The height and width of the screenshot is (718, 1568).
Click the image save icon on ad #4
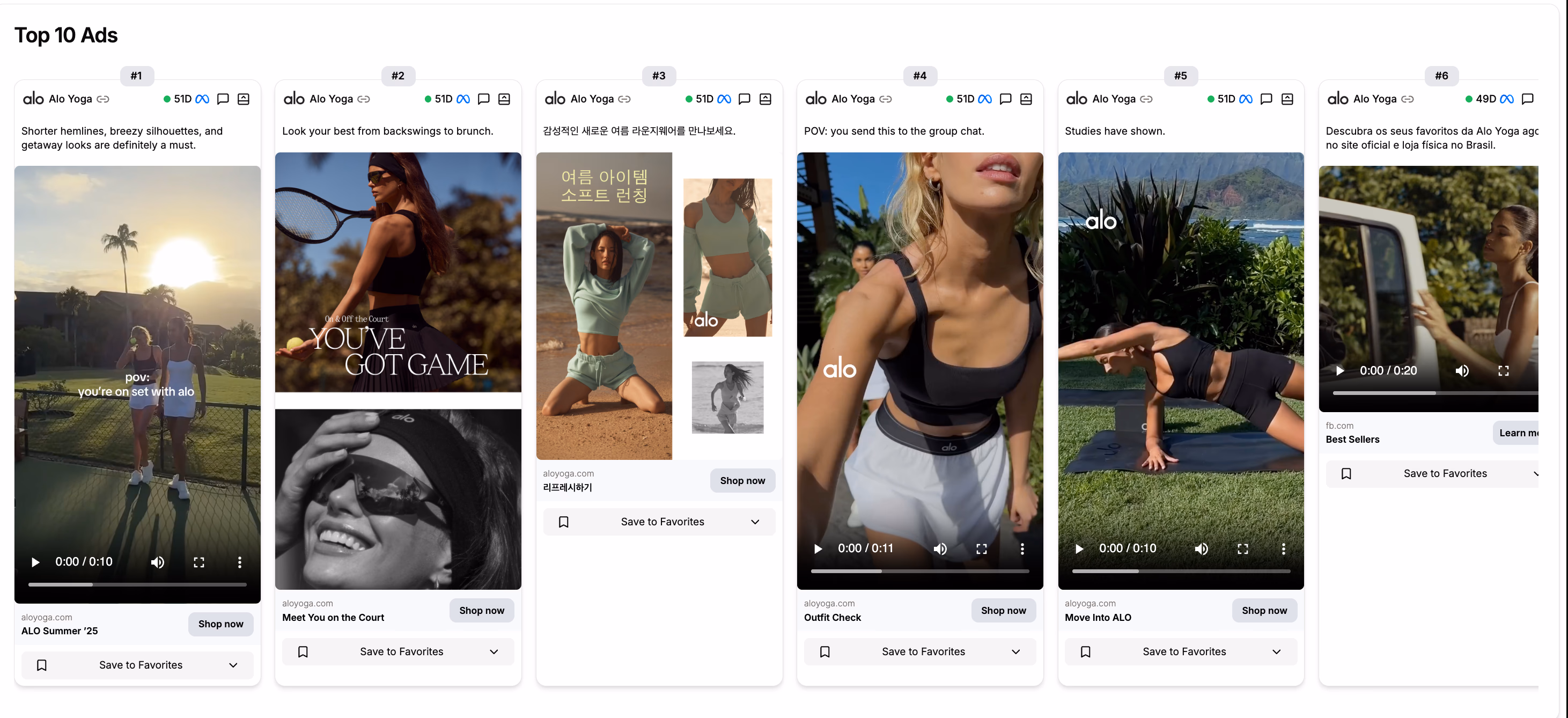click(x=1026, y=99)
